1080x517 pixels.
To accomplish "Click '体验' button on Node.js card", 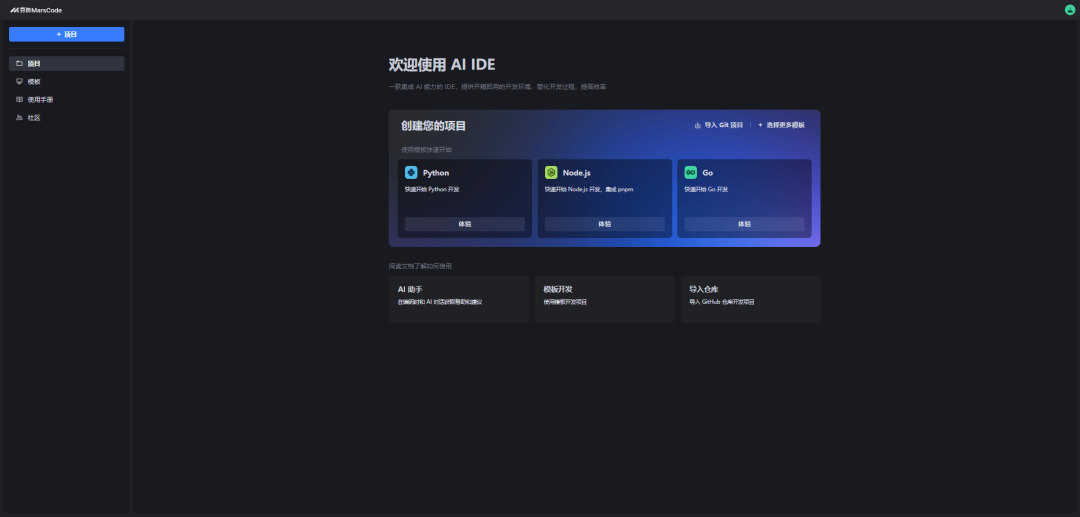I will [x=605, y=224].
